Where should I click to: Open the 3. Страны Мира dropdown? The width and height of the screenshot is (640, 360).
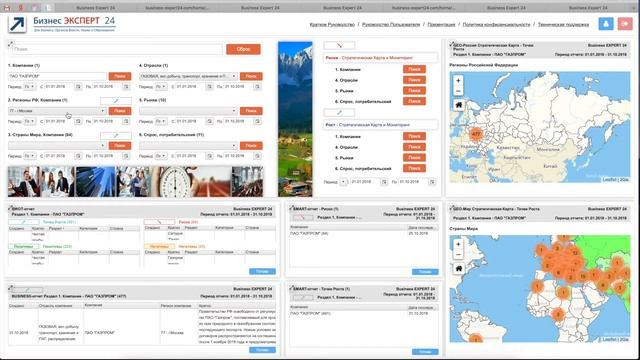tap(57, 146)
